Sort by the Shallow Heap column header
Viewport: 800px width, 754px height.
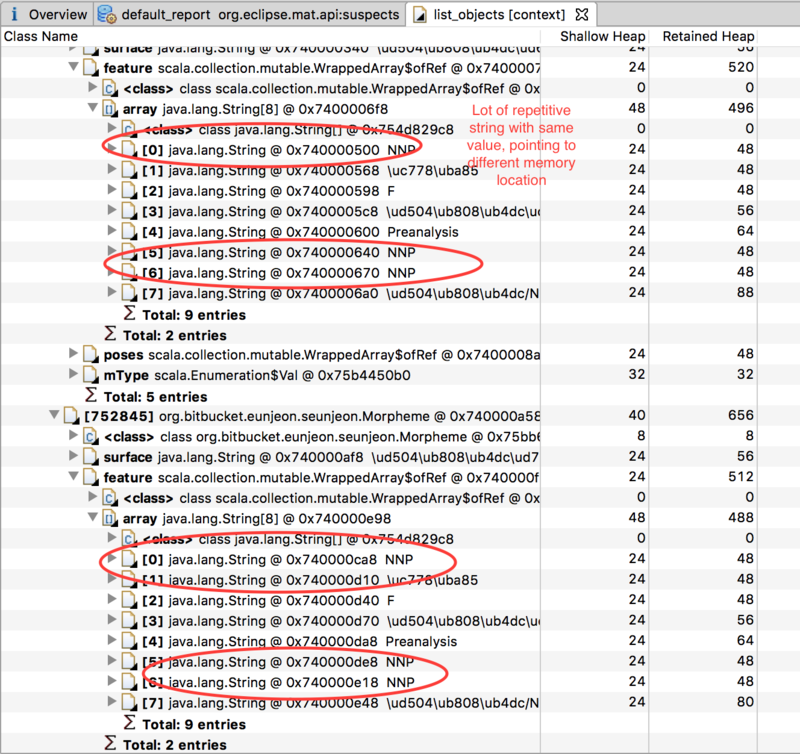tap(602, 36)
